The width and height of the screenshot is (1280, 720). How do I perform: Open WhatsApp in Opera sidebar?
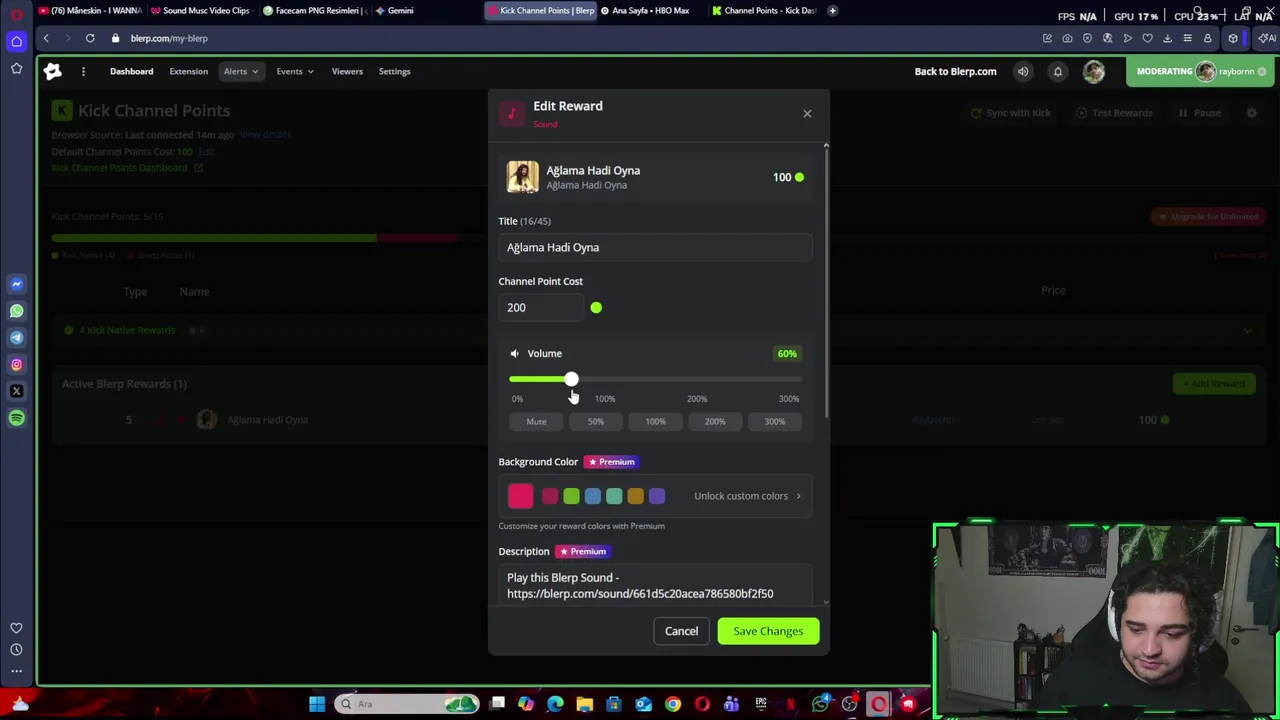16,311
